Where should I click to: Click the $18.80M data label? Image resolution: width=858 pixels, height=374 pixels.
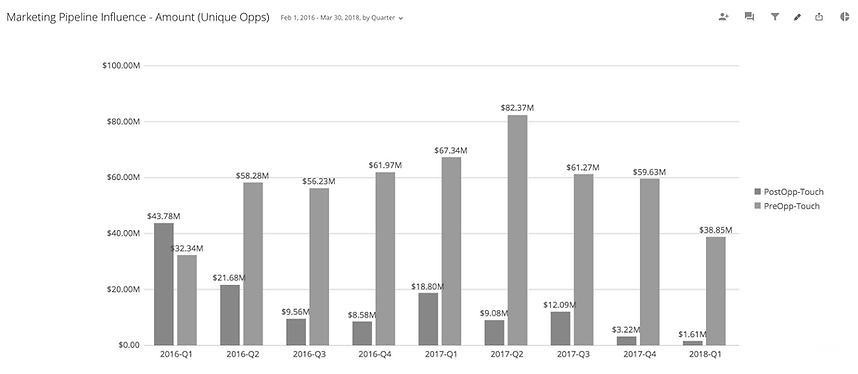click(x=428, y=286)
